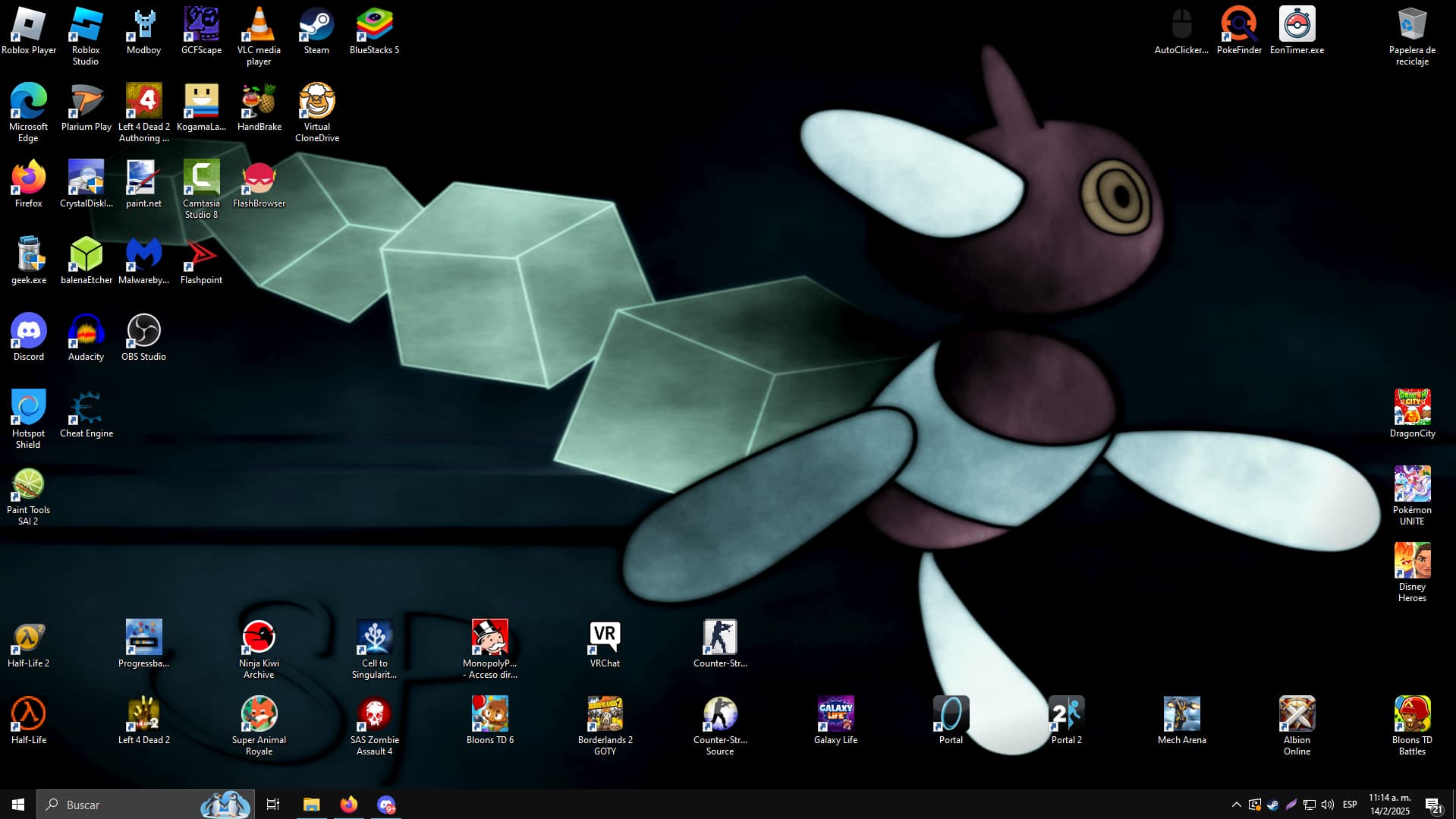The image size is (1456, 819).
Task: Select the Virtual CloneDrive icon
Action: (x=316, y=112)
